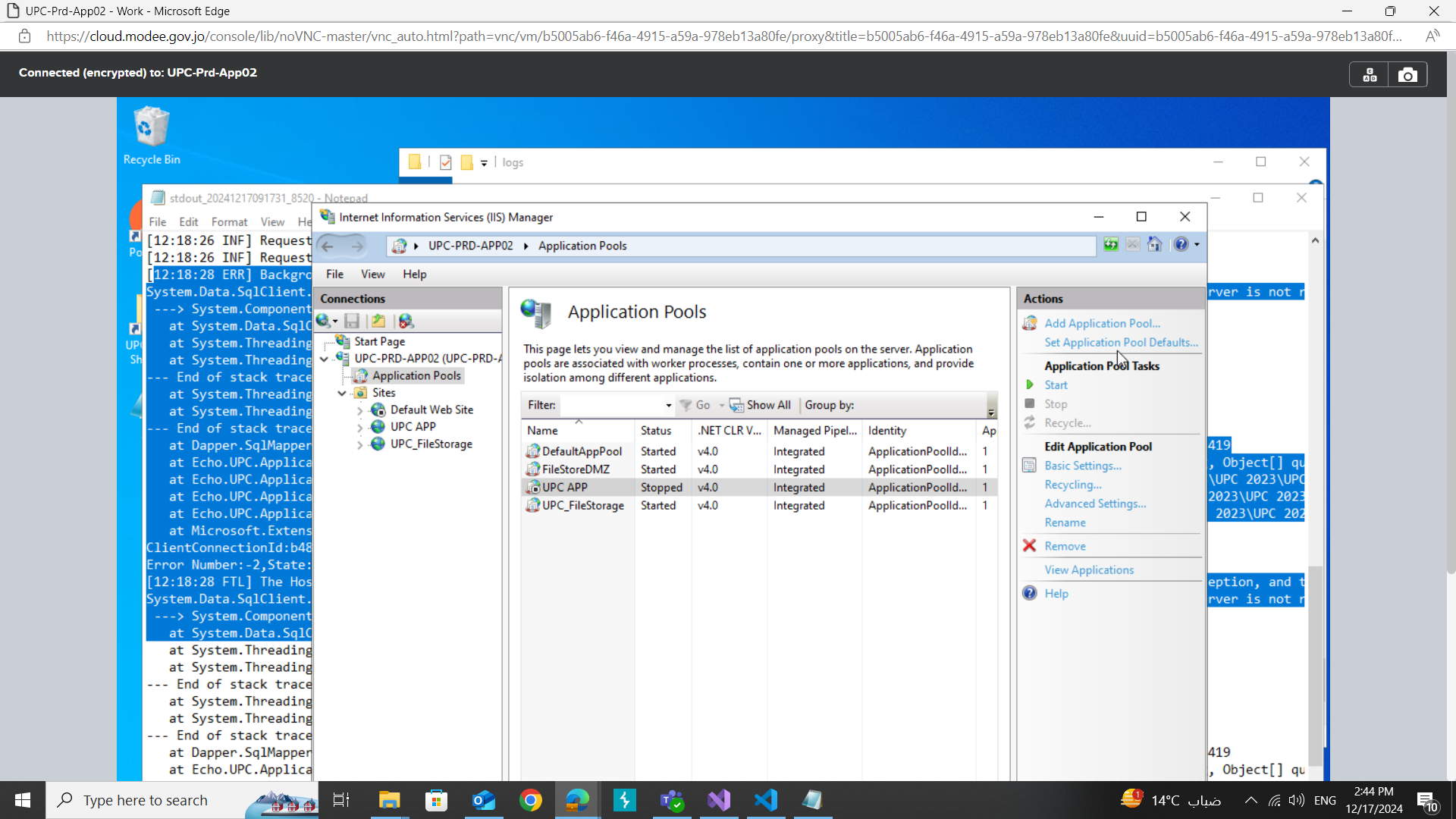Switch to Microsoft Edge in taskbar
The height and width of the screenshot is (819, 1456).
577,800
